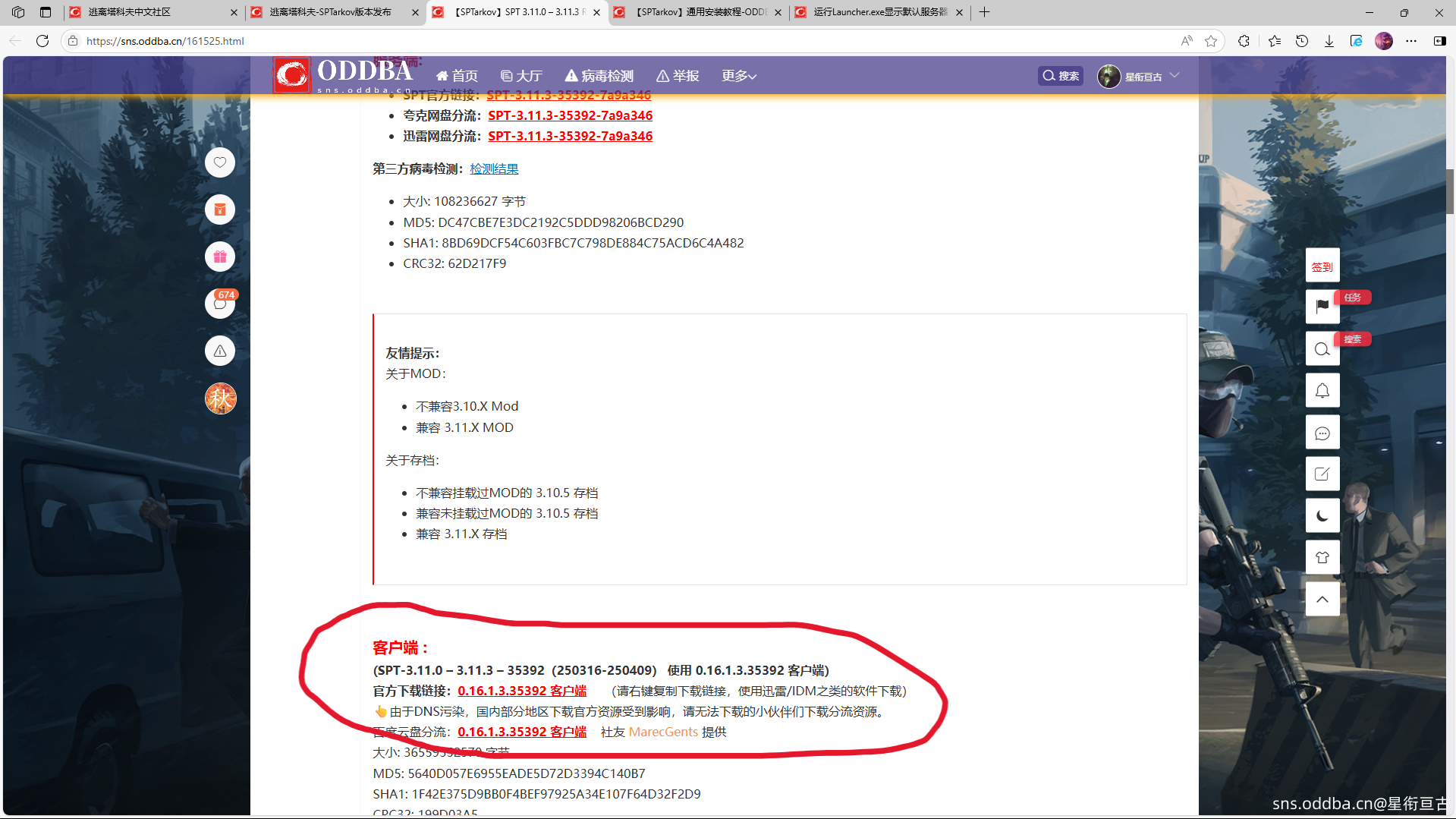Click the magnifier search icon in right panel
This screenshot has height=819, width=1456.
pyautogui.click(x=1322, y=348)
